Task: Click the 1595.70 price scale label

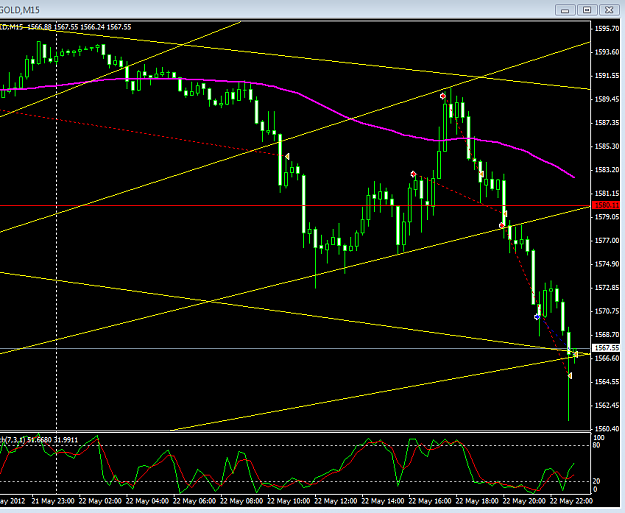Action: pos(607,29)
